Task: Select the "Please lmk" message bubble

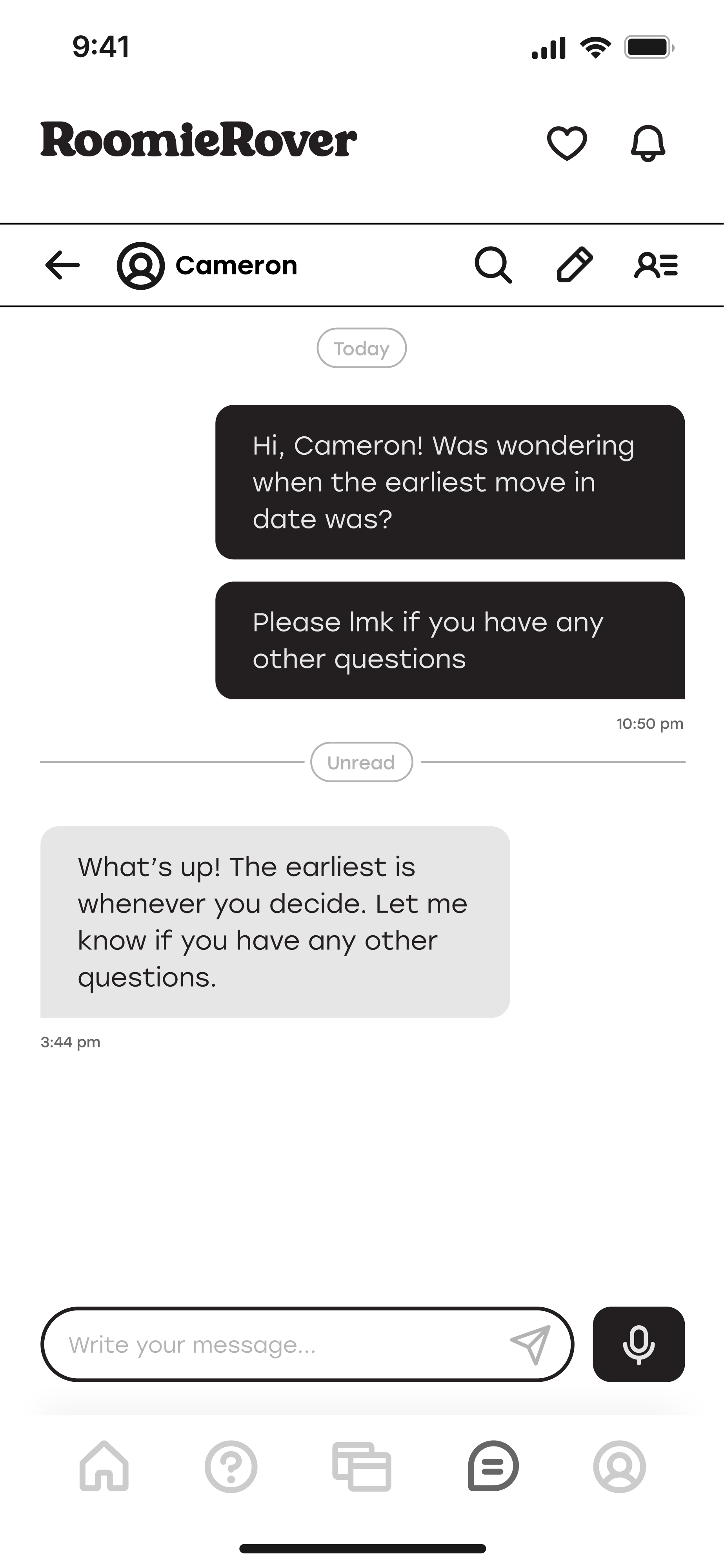Action: [450, 641]
